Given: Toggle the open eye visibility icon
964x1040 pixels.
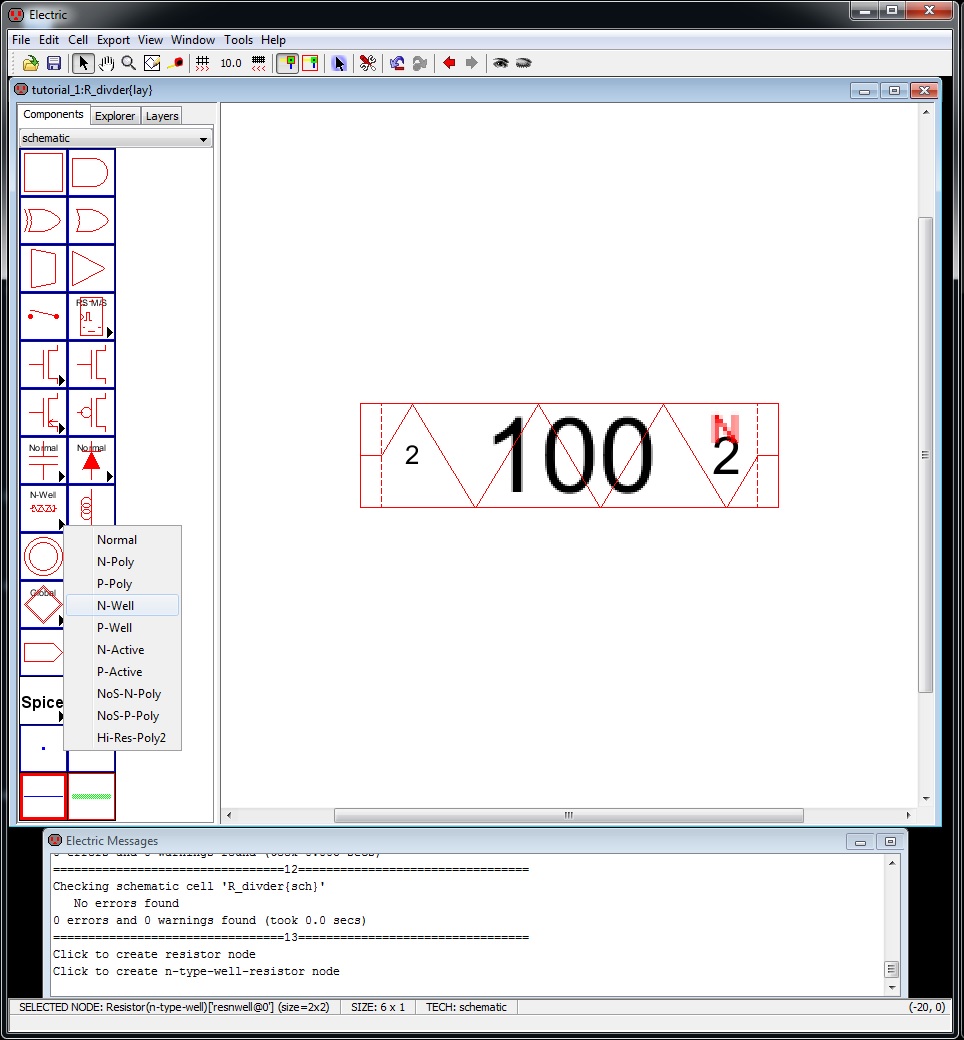Looking at the screenshot, I should click(x=500, y=63).
